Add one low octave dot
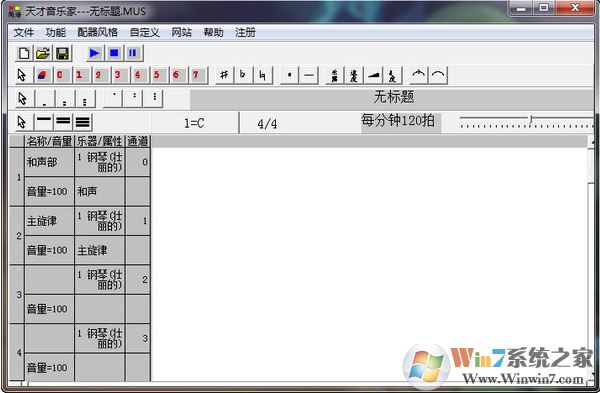This screenshot has width=600, height=393. point(45,99)
